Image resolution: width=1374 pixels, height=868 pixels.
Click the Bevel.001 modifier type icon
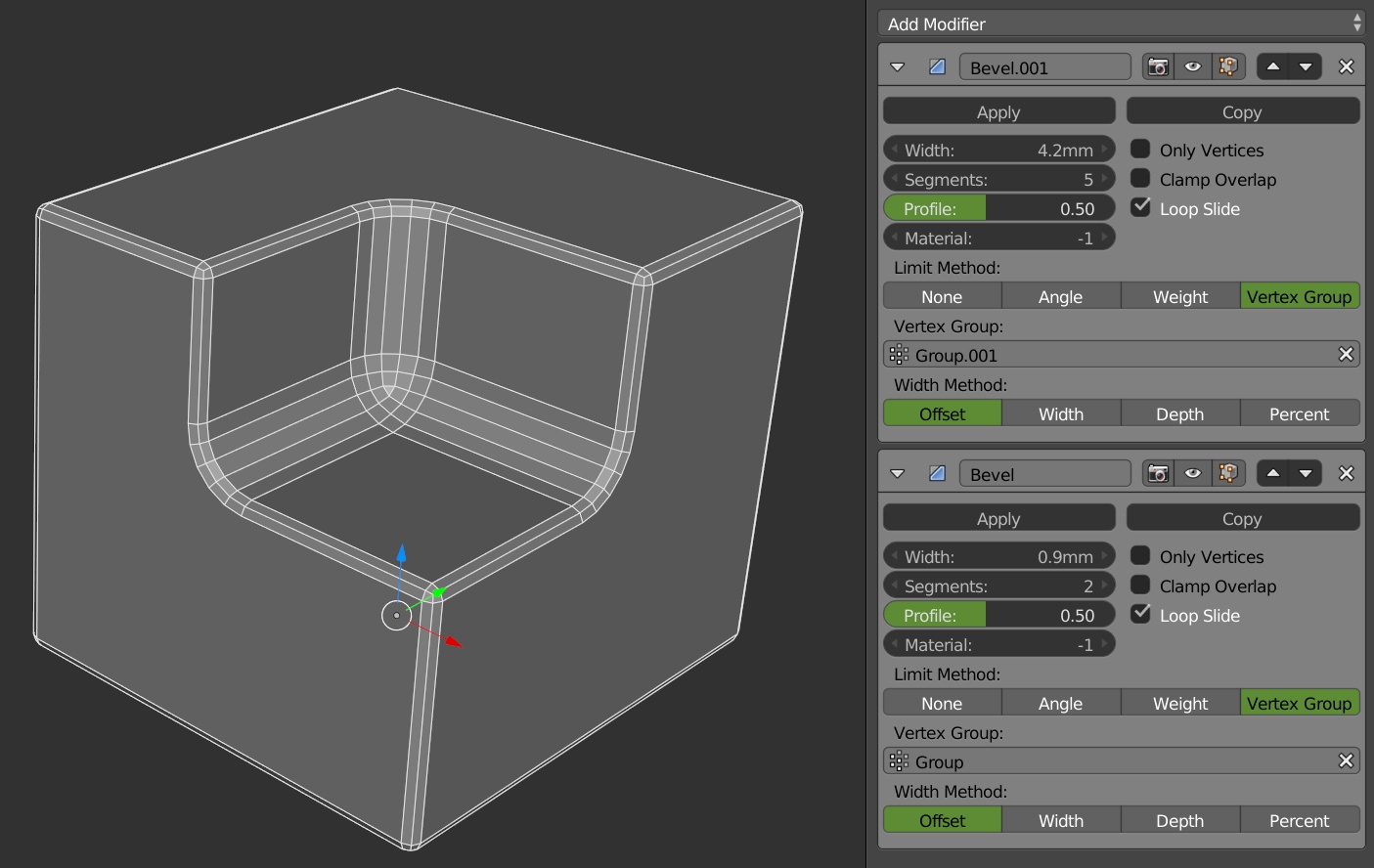click(937, 66)
